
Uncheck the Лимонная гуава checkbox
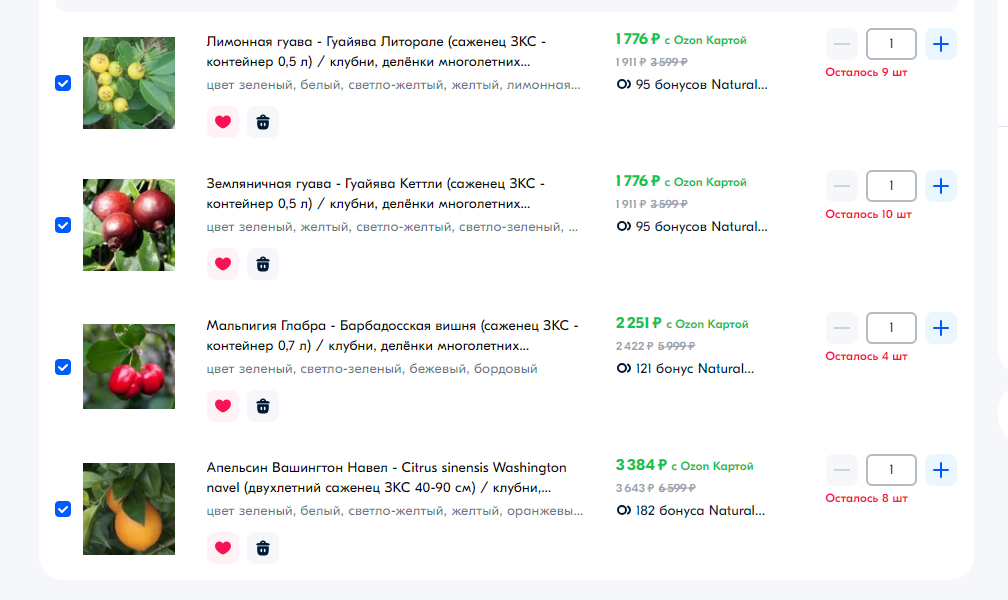tap(63, 83)
